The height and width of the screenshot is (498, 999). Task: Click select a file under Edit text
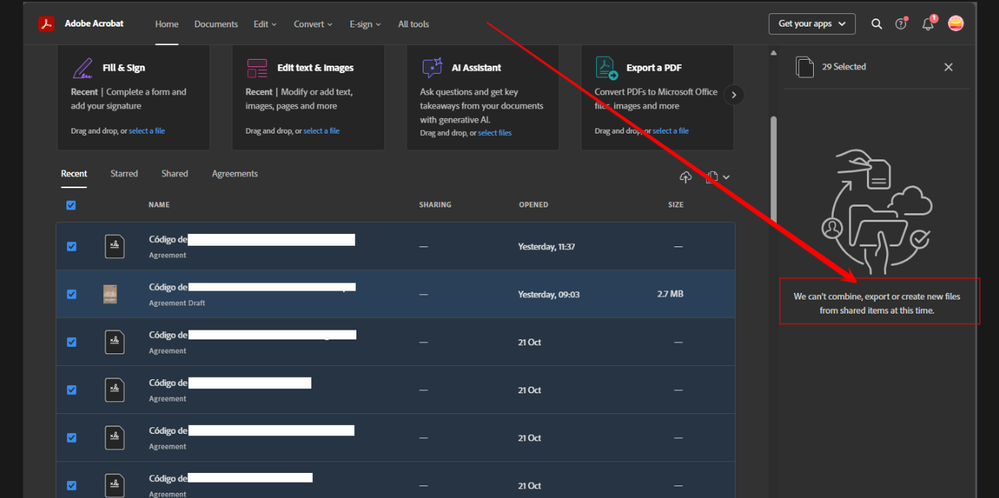(x=322, y=131)
